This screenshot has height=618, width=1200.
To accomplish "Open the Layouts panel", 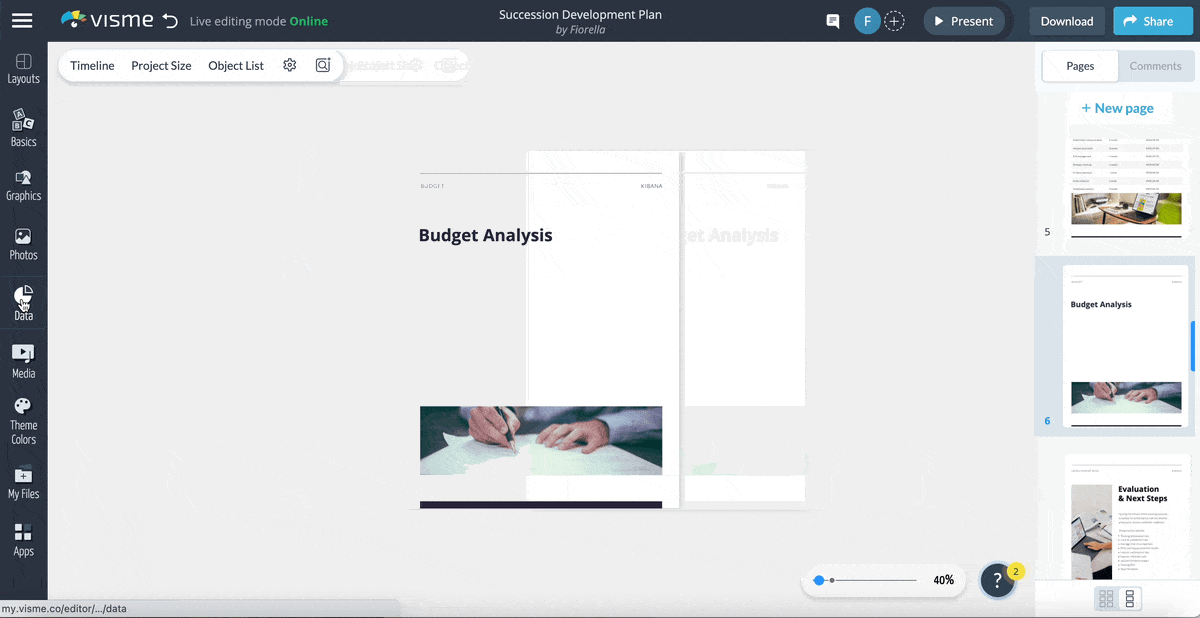I will (23, 67).
